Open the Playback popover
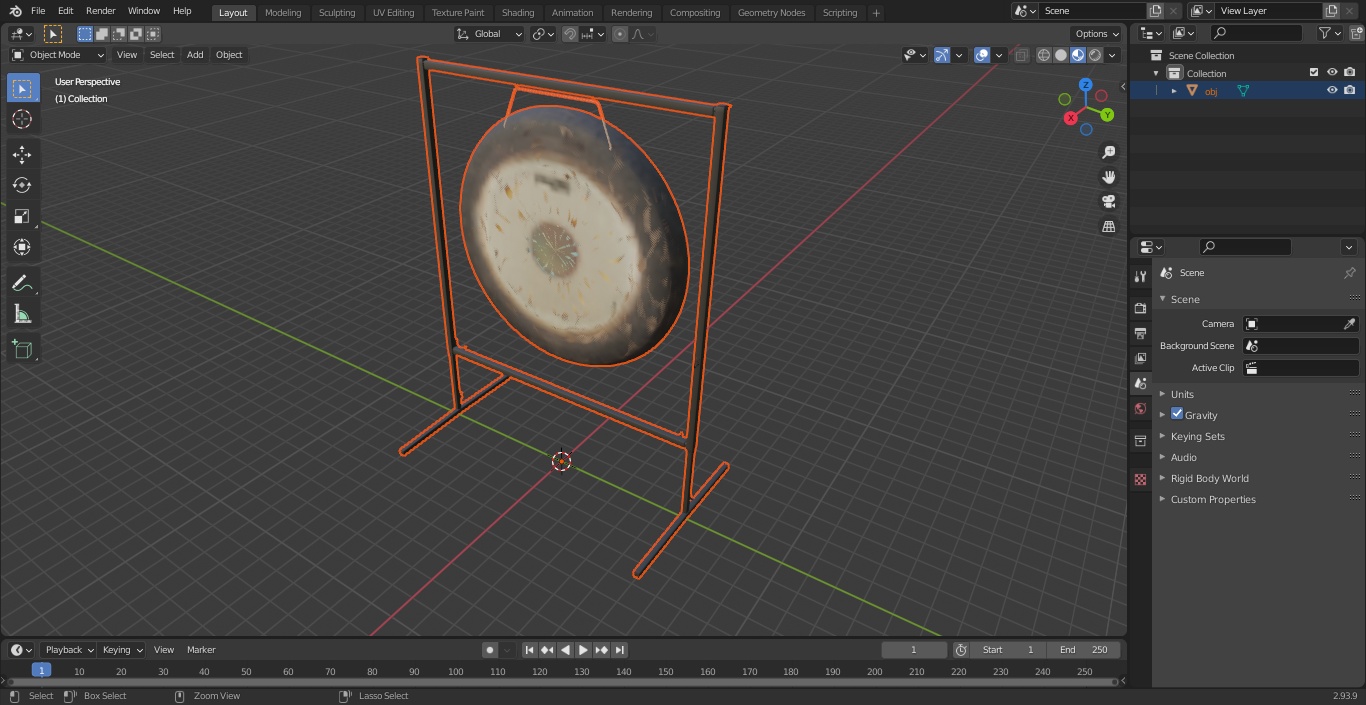 (x=68, y=650)
